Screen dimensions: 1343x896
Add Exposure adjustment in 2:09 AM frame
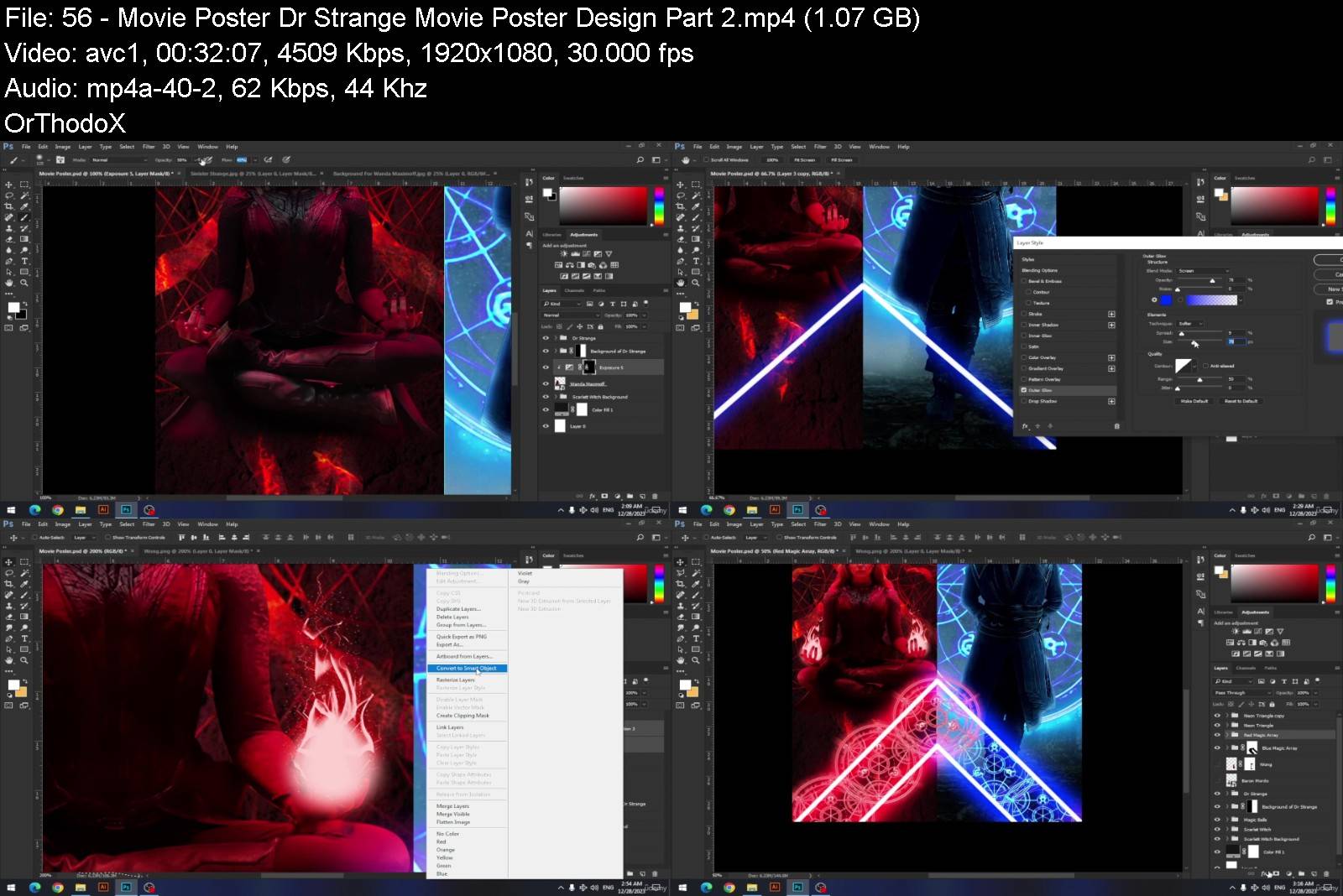597,253
